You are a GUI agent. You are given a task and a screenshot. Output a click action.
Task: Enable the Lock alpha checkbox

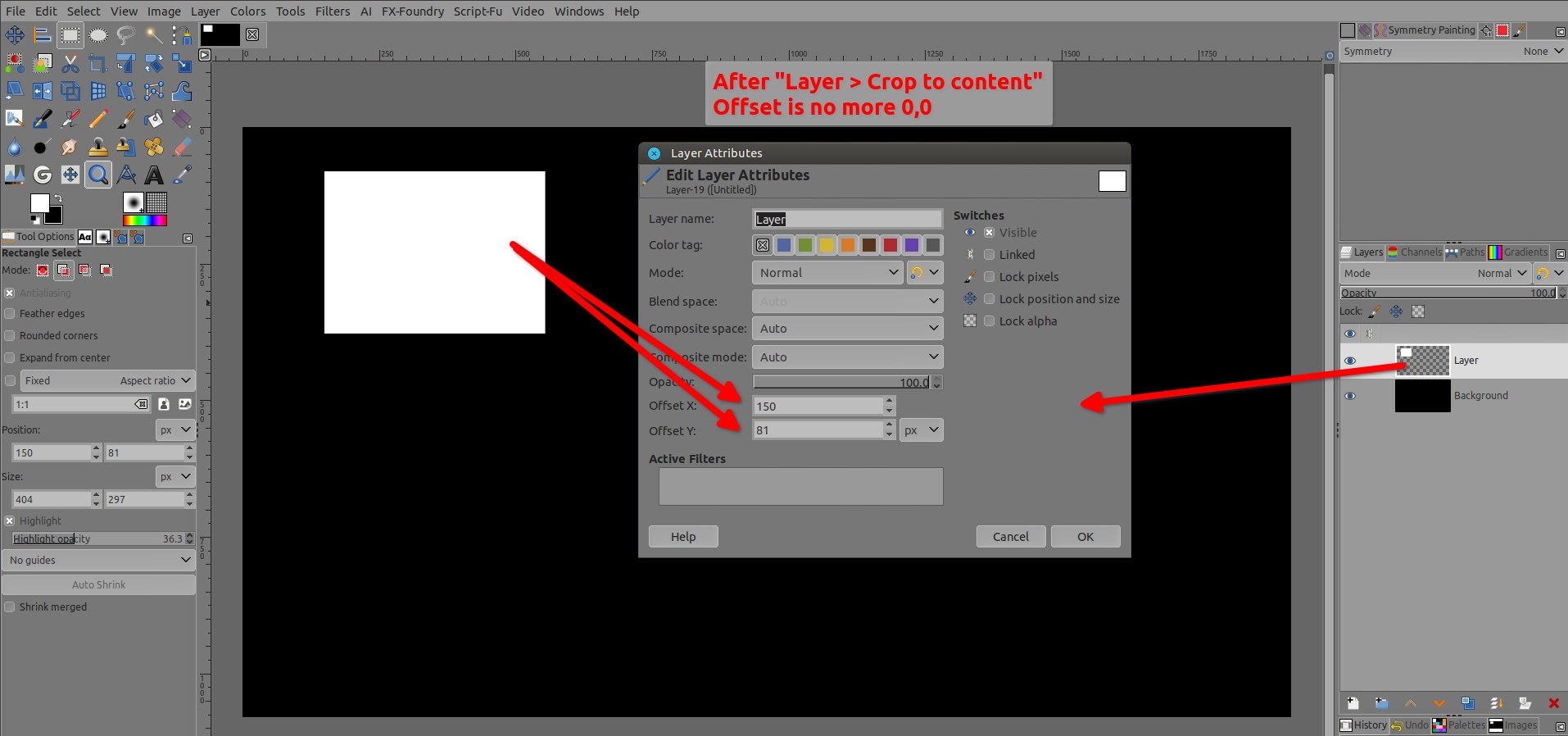[x=989, y=321]
